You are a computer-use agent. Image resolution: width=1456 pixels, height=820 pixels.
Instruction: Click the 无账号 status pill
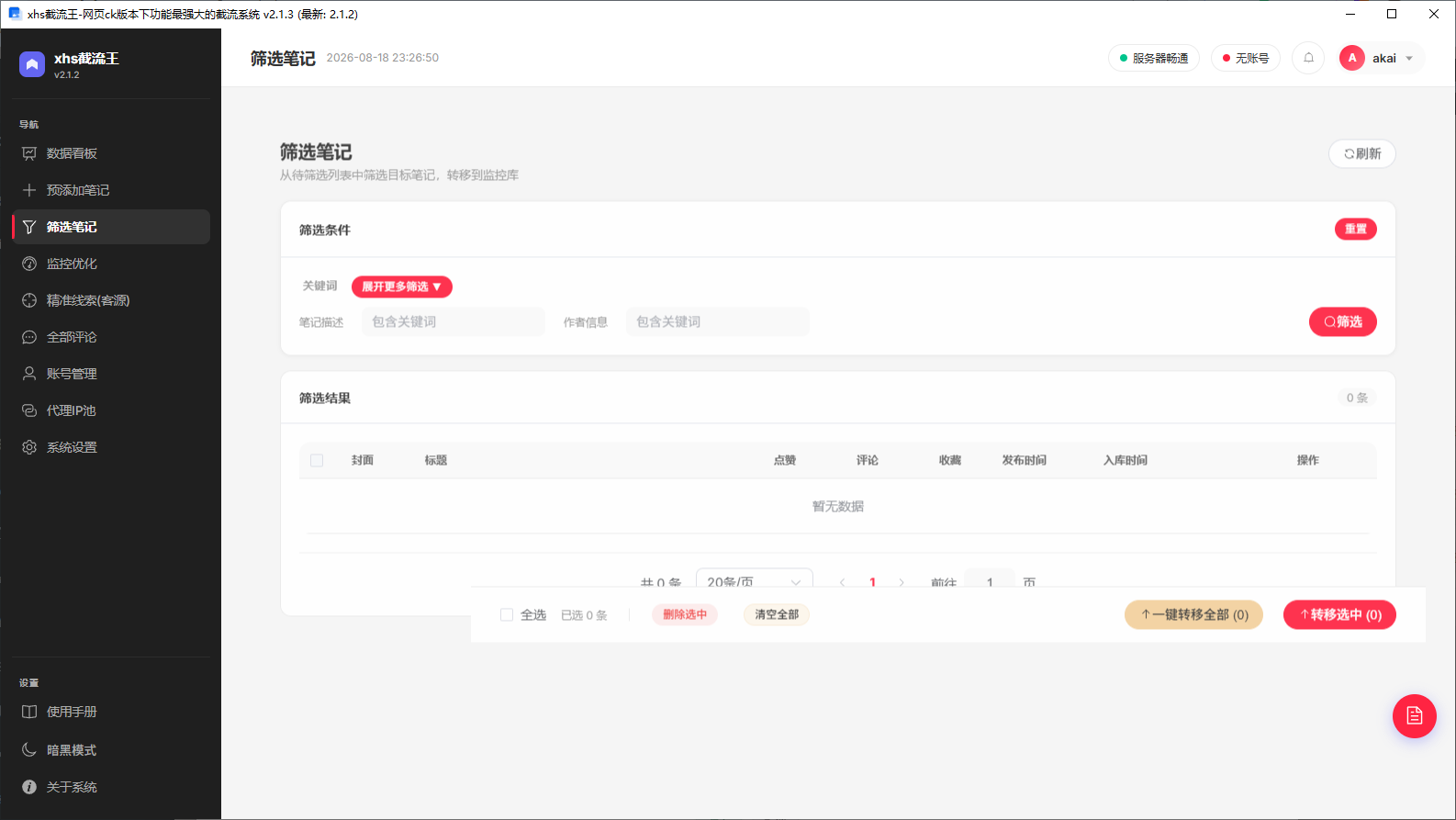click(x=1246, y=58)
